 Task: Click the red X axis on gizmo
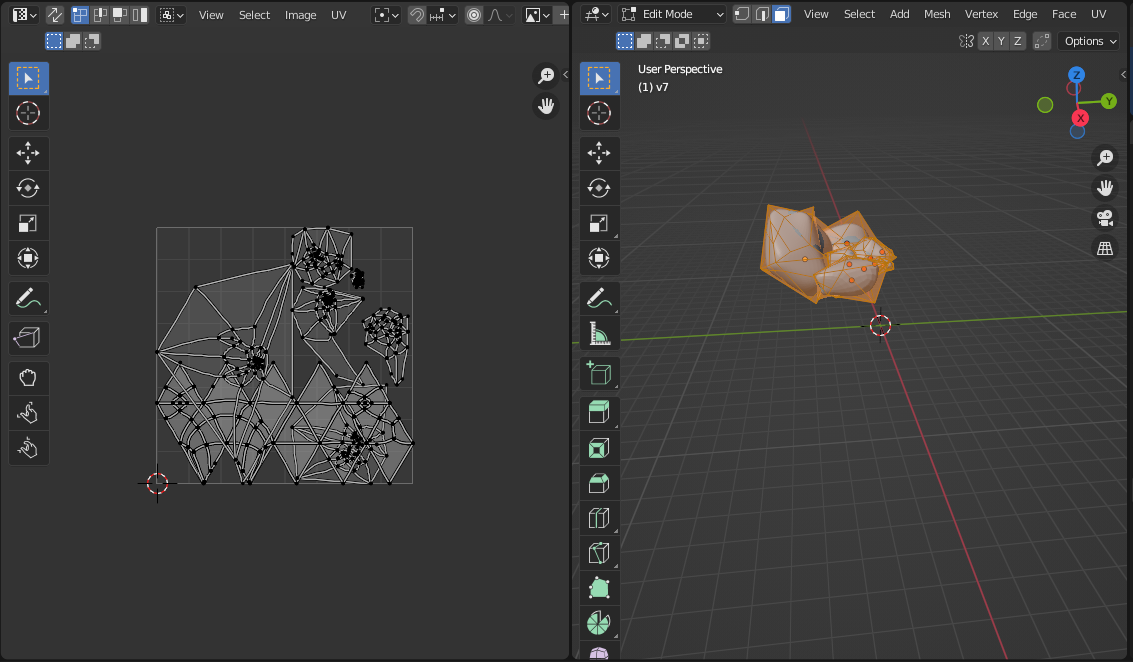click(1080, 118)
